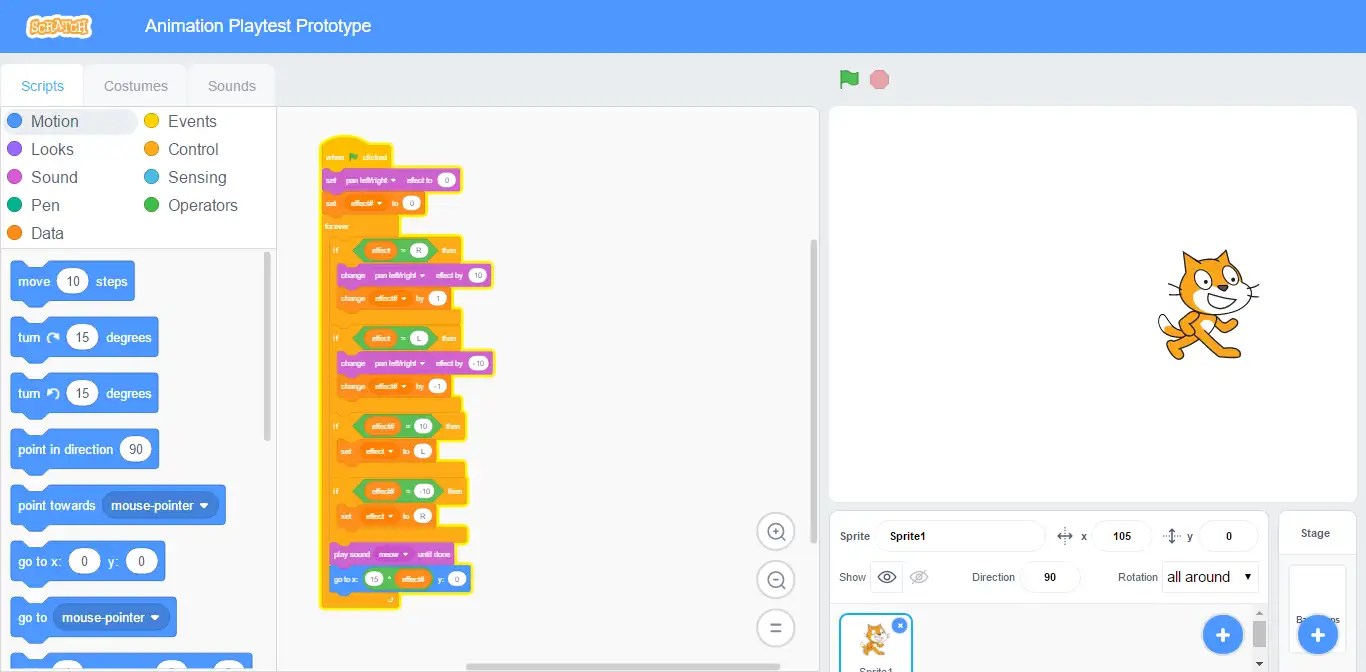Switch to the Sounds tab
Viewport: 1366px width, 672px height.
[x=232, y=86]
